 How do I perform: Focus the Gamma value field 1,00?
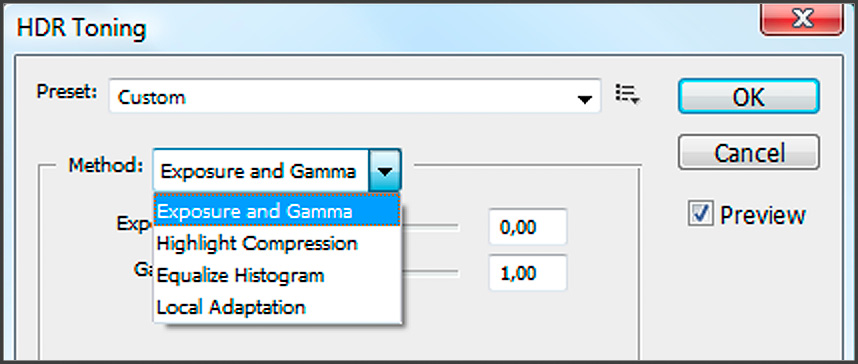click(528, 272)
